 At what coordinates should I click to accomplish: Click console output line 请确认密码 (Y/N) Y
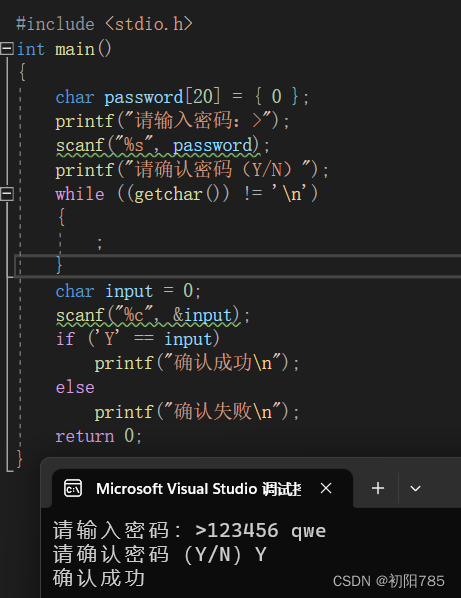[159, 555]
